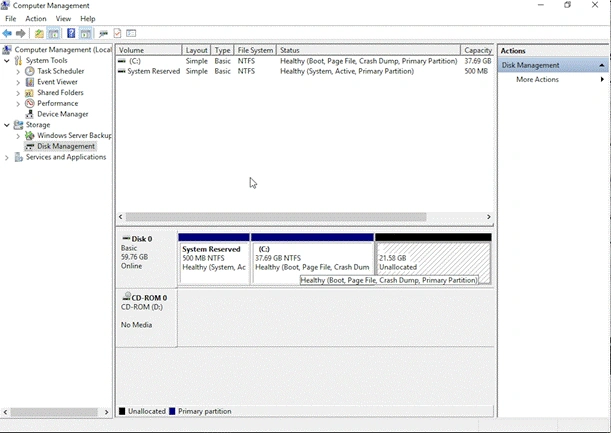Click the Forward arrow in the toolbar

point(20,34)
